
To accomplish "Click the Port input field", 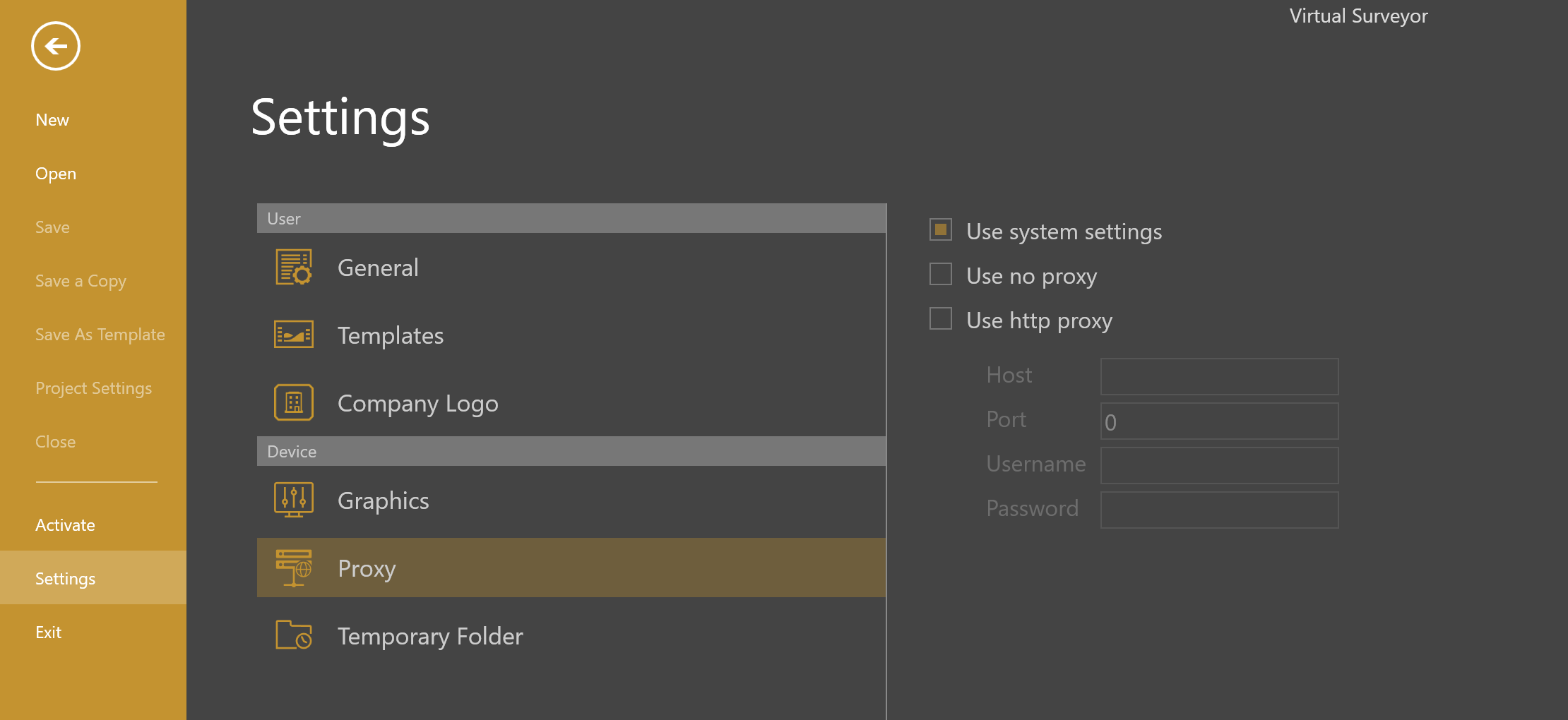I will (x=1218, y=421).
